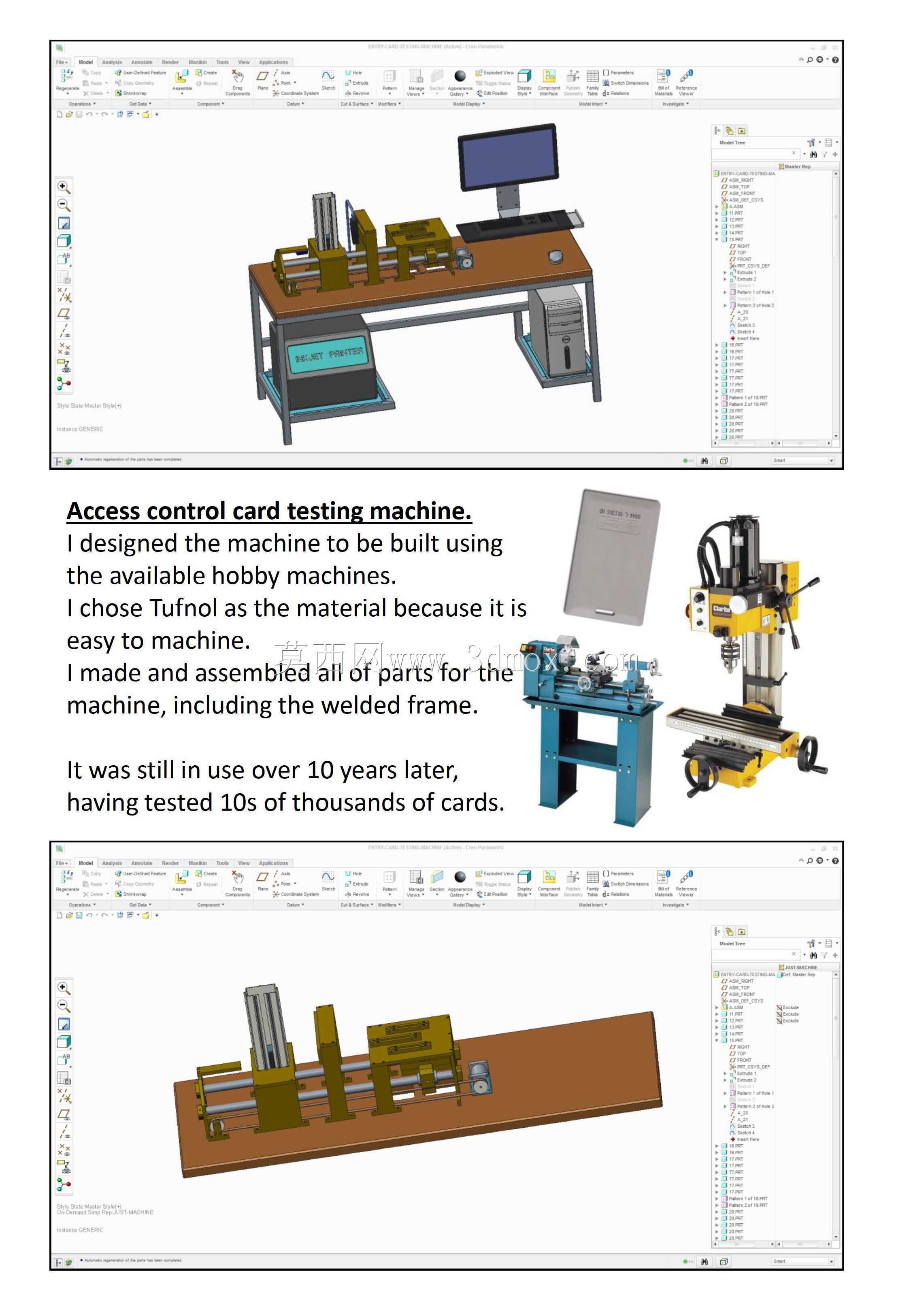
Task: Expand the Get Data group in upper window
Action: coord(140,104)
